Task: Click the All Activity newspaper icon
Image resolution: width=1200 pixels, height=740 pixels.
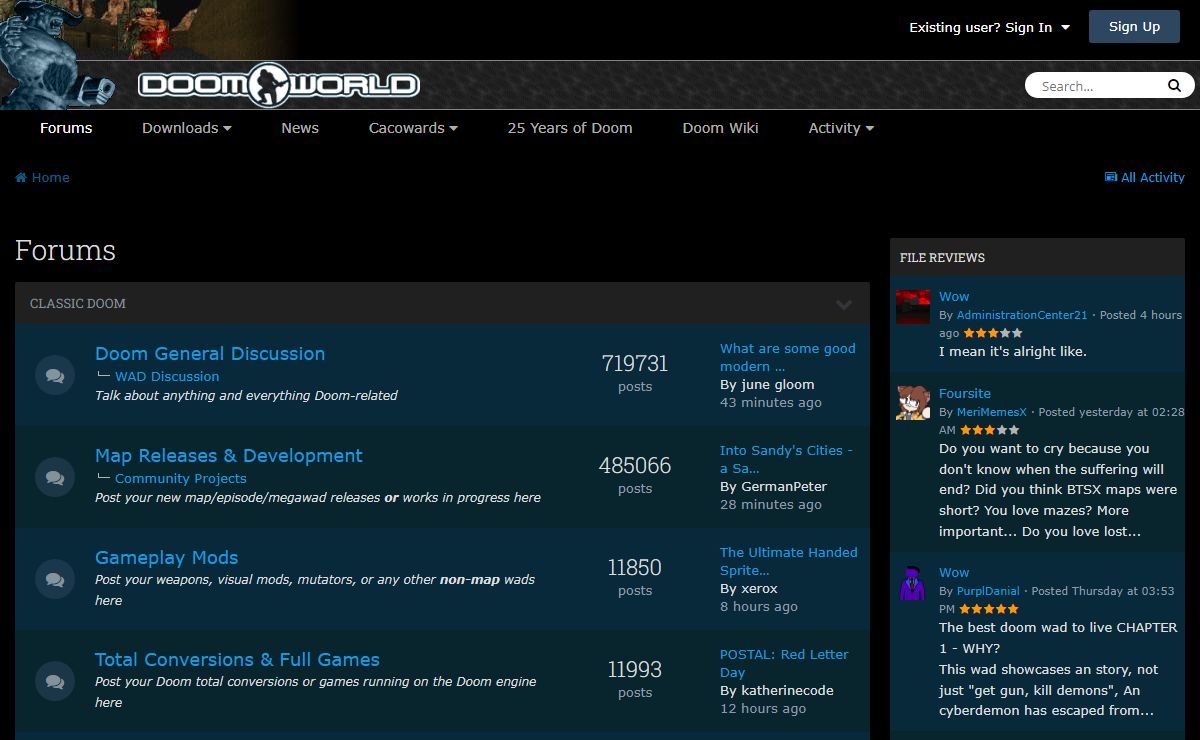Action: coord(1111,177)
